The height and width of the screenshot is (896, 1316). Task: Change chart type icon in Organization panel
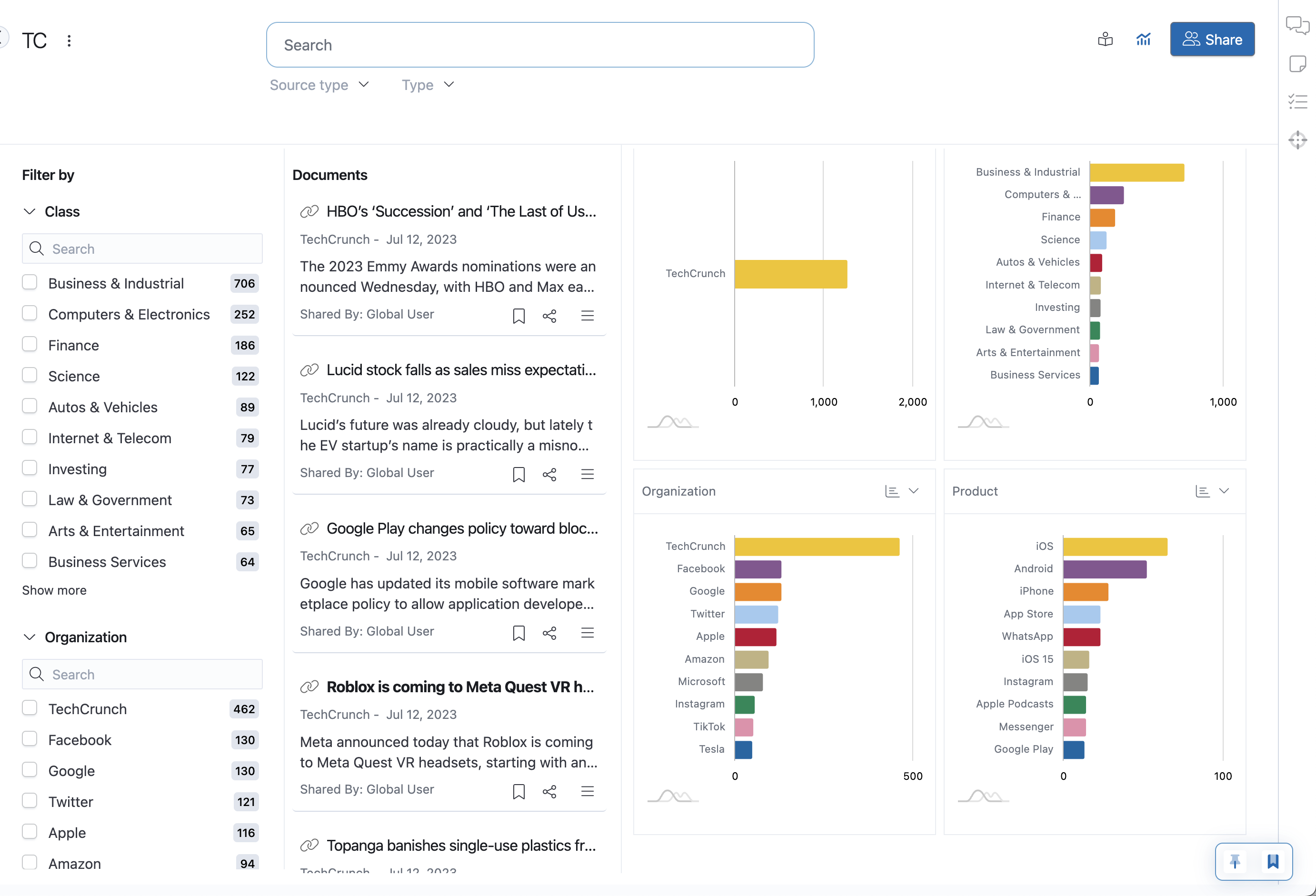[892, 491]
